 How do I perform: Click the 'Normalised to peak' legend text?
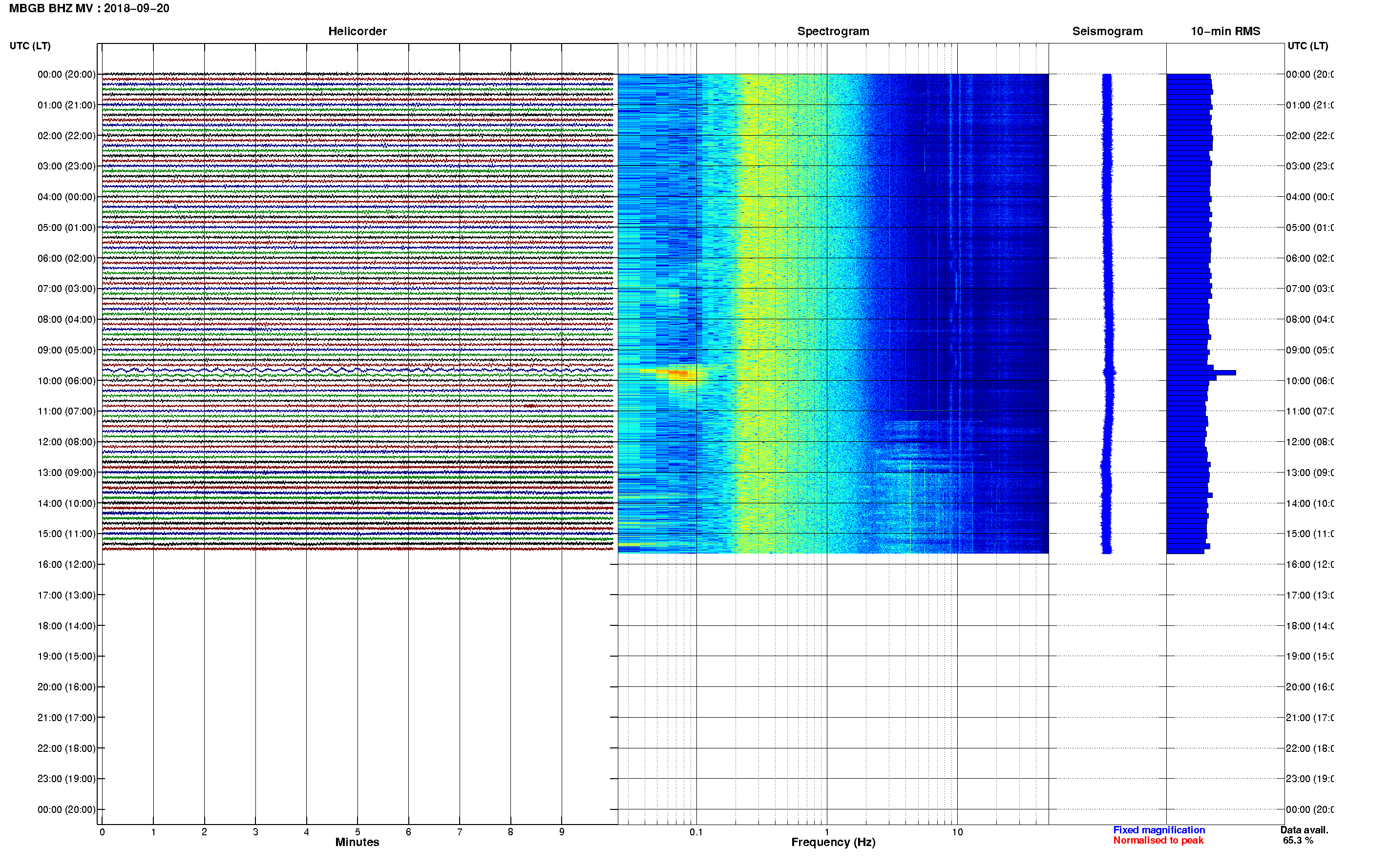coord(1158,841)
